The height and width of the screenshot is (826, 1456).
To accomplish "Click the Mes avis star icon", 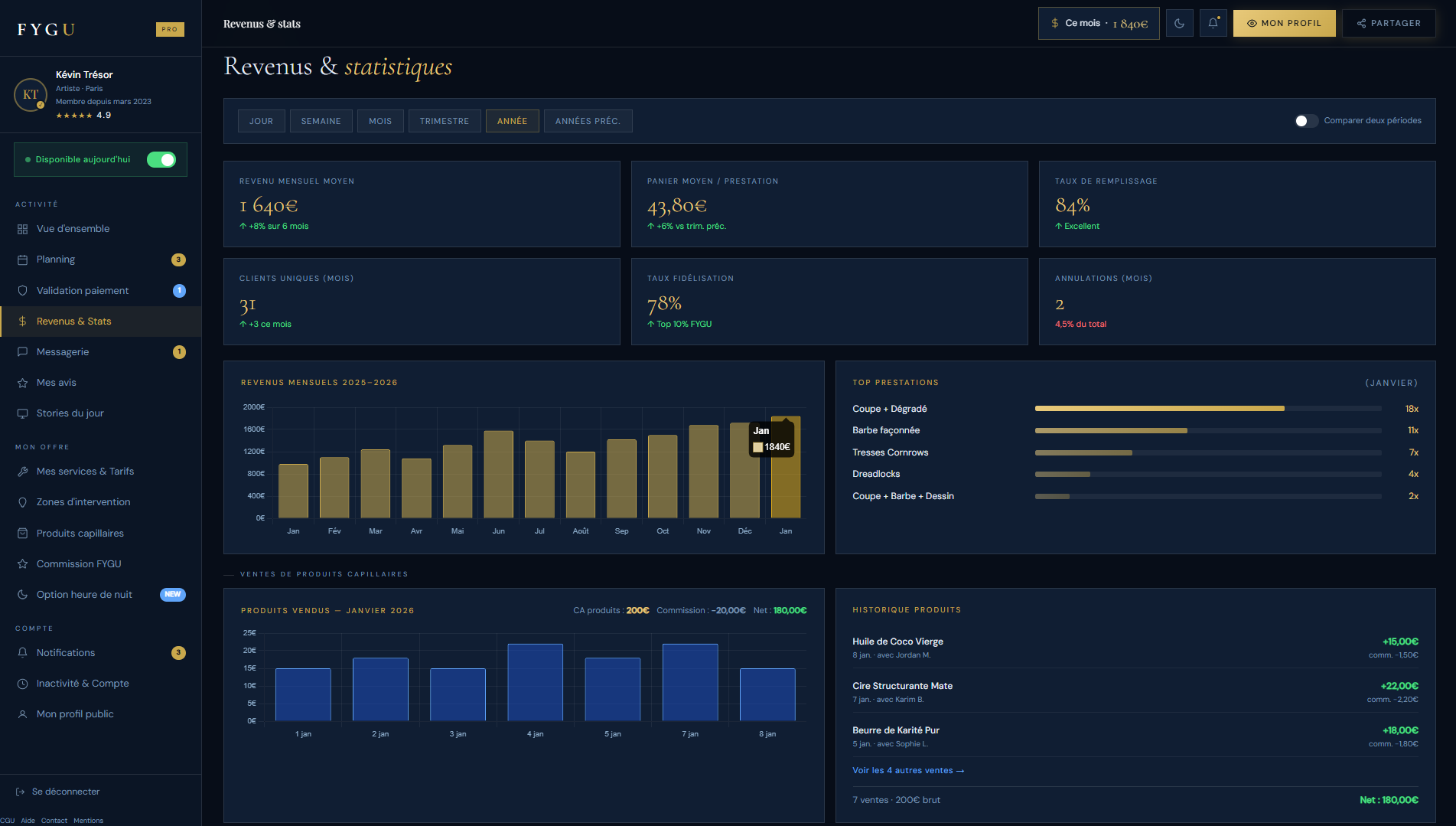I will point(22,383).
